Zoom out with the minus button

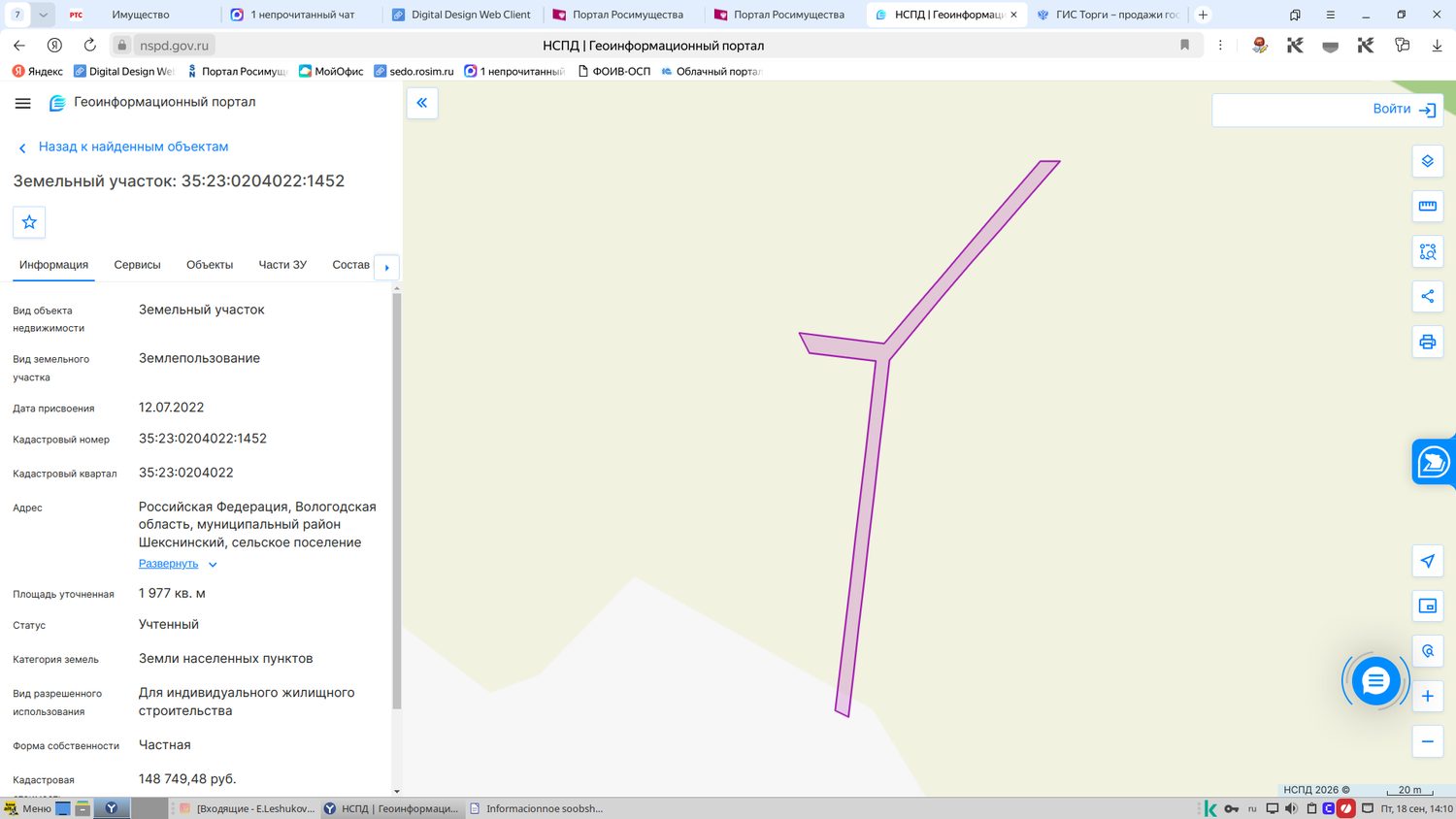pyautogui.click(x=1427, y=741)
